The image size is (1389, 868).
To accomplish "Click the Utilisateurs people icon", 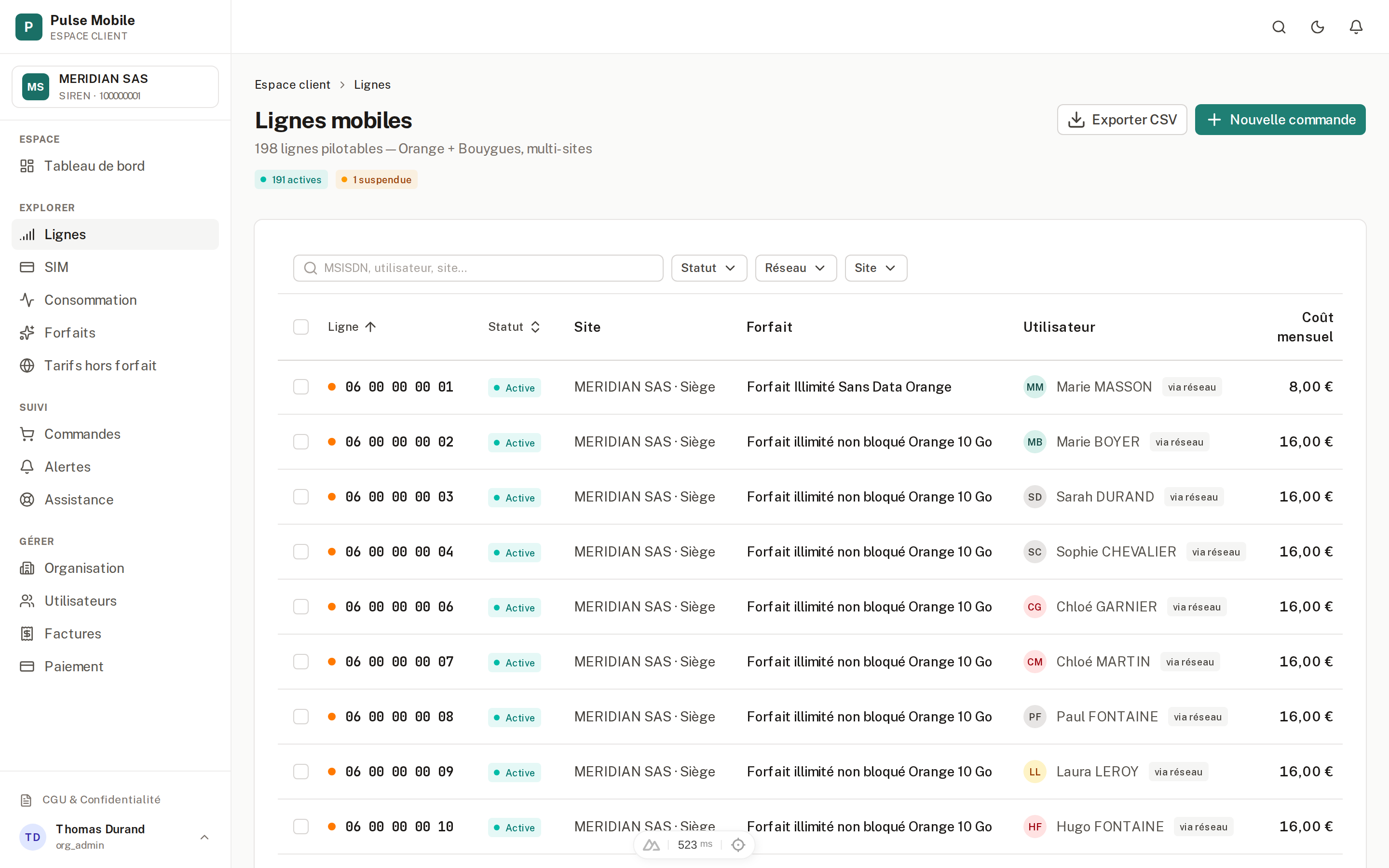I will (27, 600).
